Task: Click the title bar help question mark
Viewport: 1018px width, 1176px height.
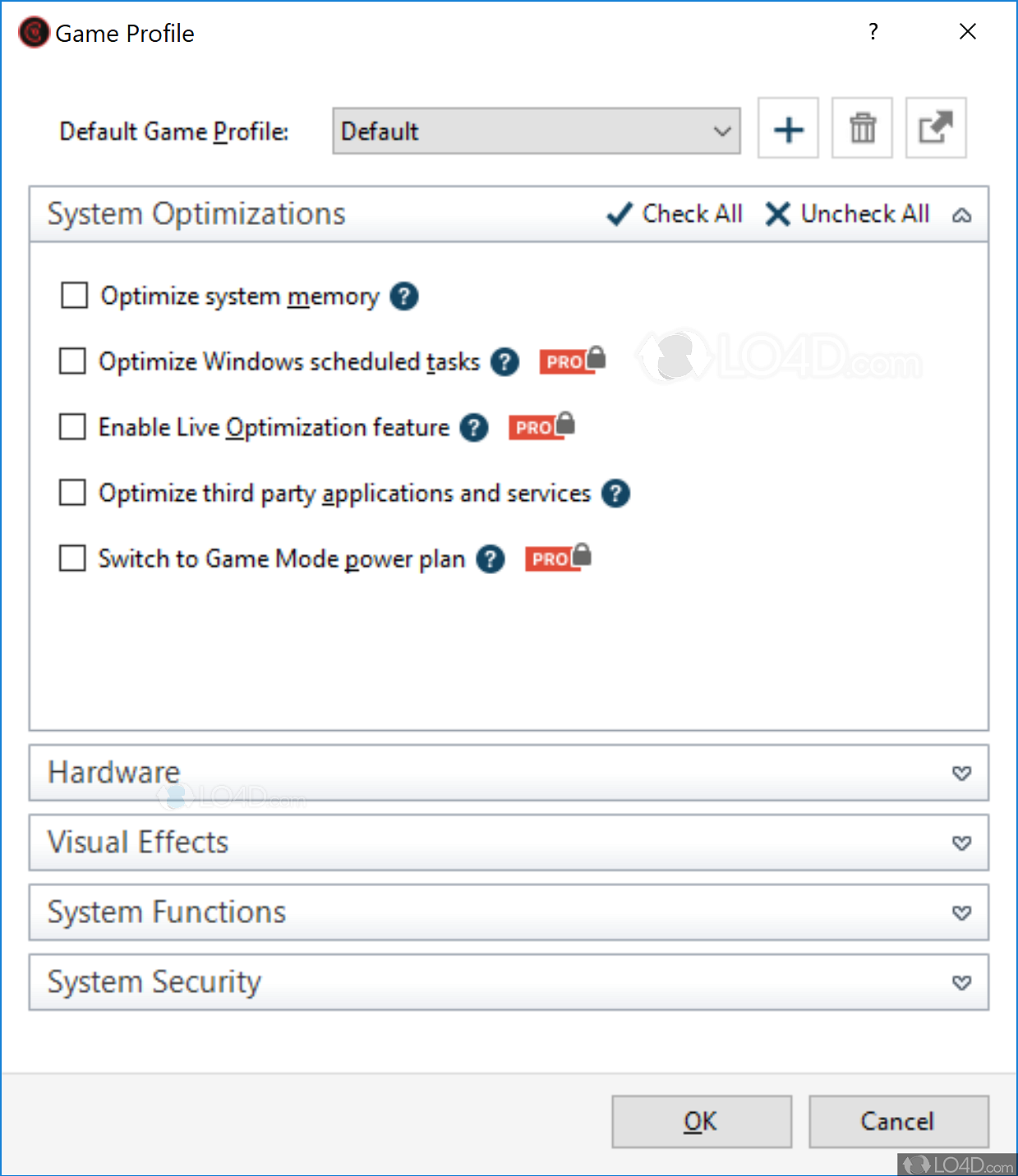Action: coord(873,32)
